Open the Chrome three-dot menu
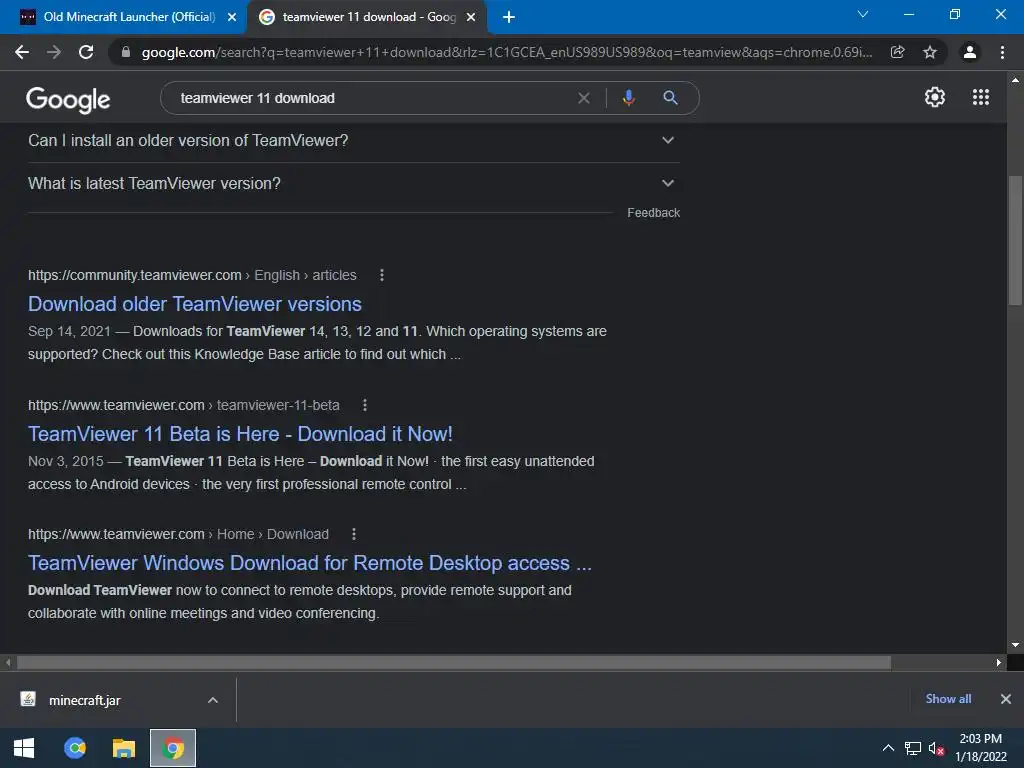1024x768 pixels. (1002, 52)
